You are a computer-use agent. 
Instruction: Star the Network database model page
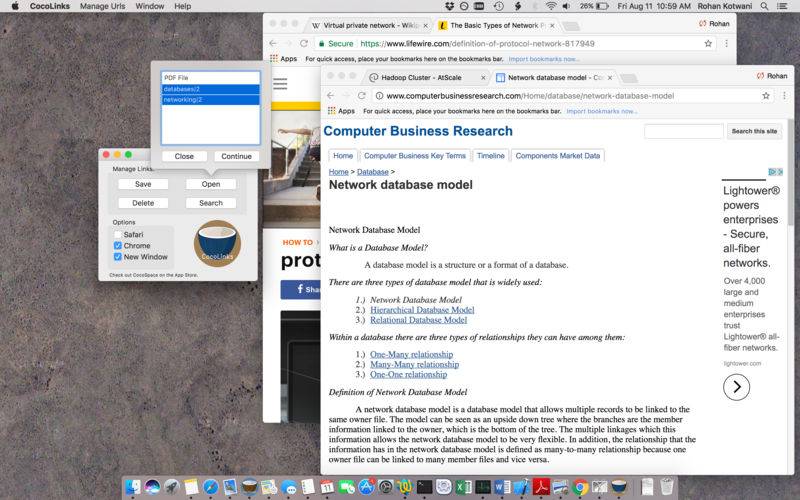766,96
